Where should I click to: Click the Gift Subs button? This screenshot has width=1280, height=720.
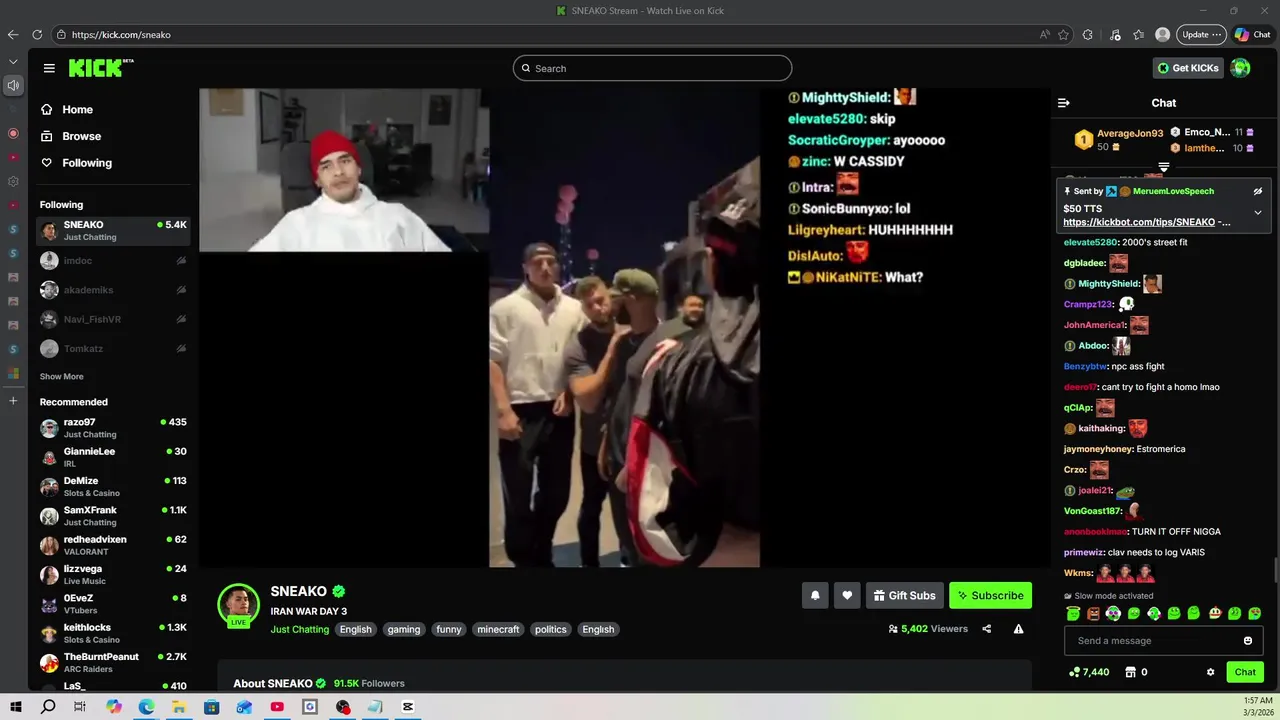904,595
